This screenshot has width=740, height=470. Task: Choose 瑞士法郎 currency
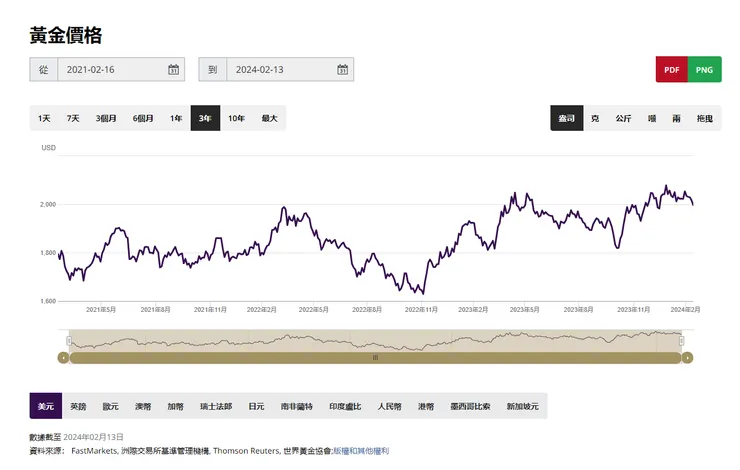(216, 406)
